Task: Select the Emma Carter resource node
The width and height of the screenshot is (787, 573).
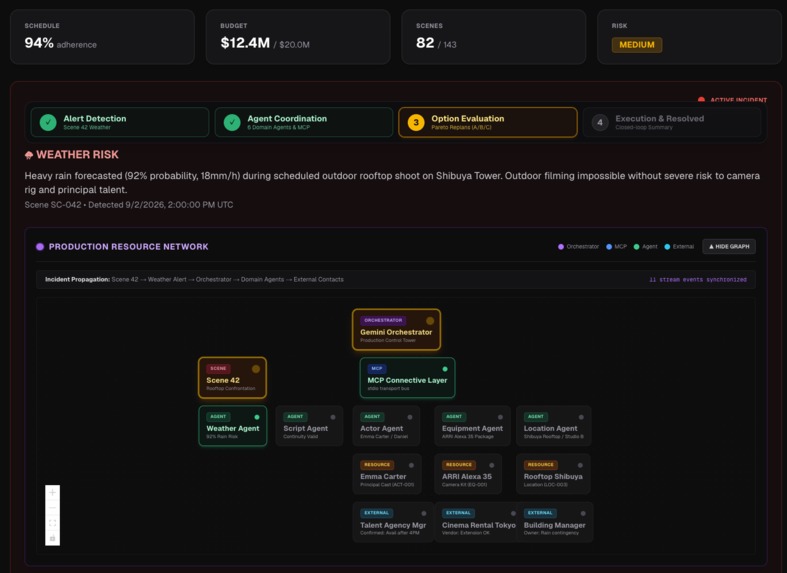Action: click(x=387, y=474)
